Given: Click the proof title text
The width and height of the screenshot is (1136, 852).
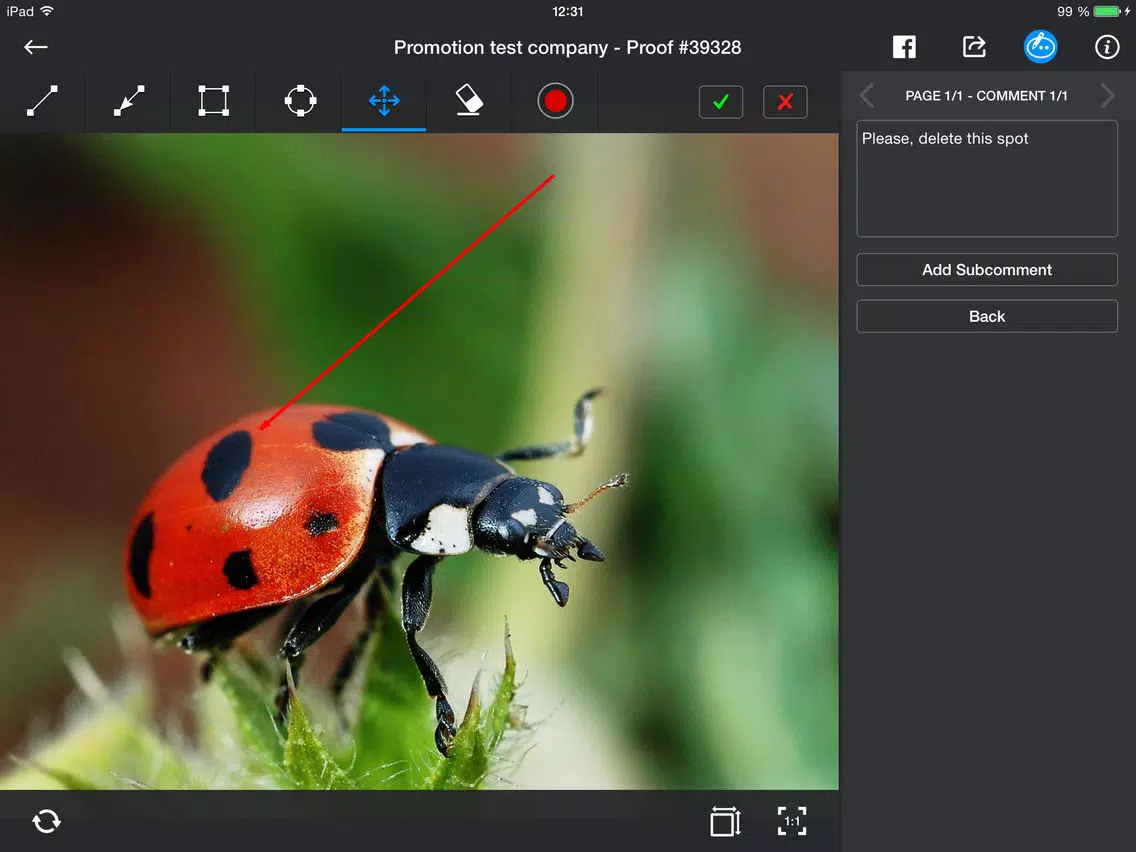Looking at the screenshot, I should coord(567,47).
